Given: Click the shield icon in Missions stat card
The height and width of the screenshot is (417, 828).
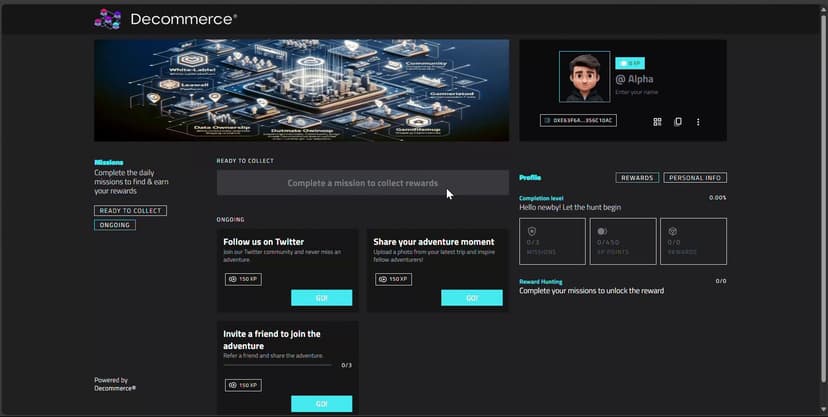Looking at the screenshot, I should [x=532, y=230].
